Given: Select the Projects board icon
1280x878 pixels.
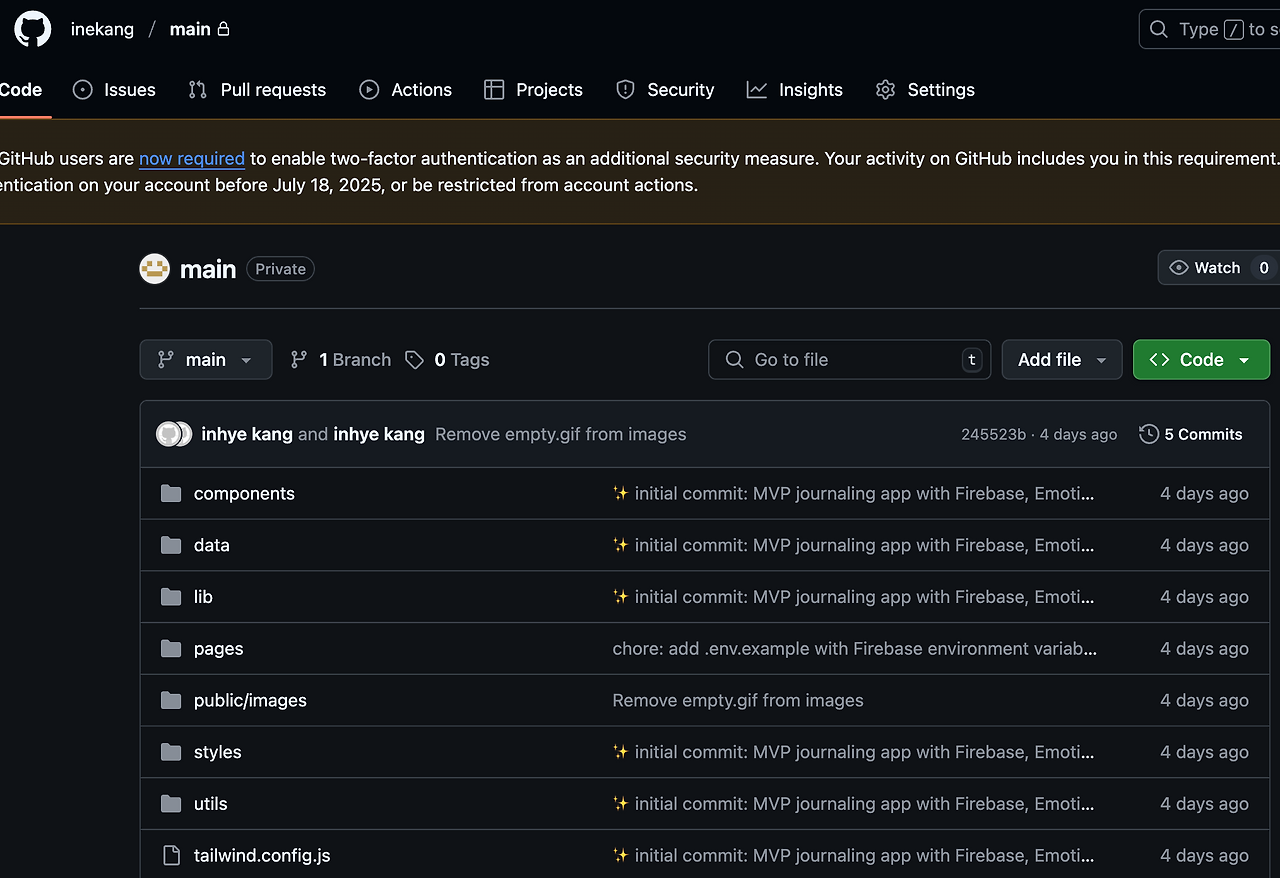Looking at the screenshot, I should pos(494,90).
